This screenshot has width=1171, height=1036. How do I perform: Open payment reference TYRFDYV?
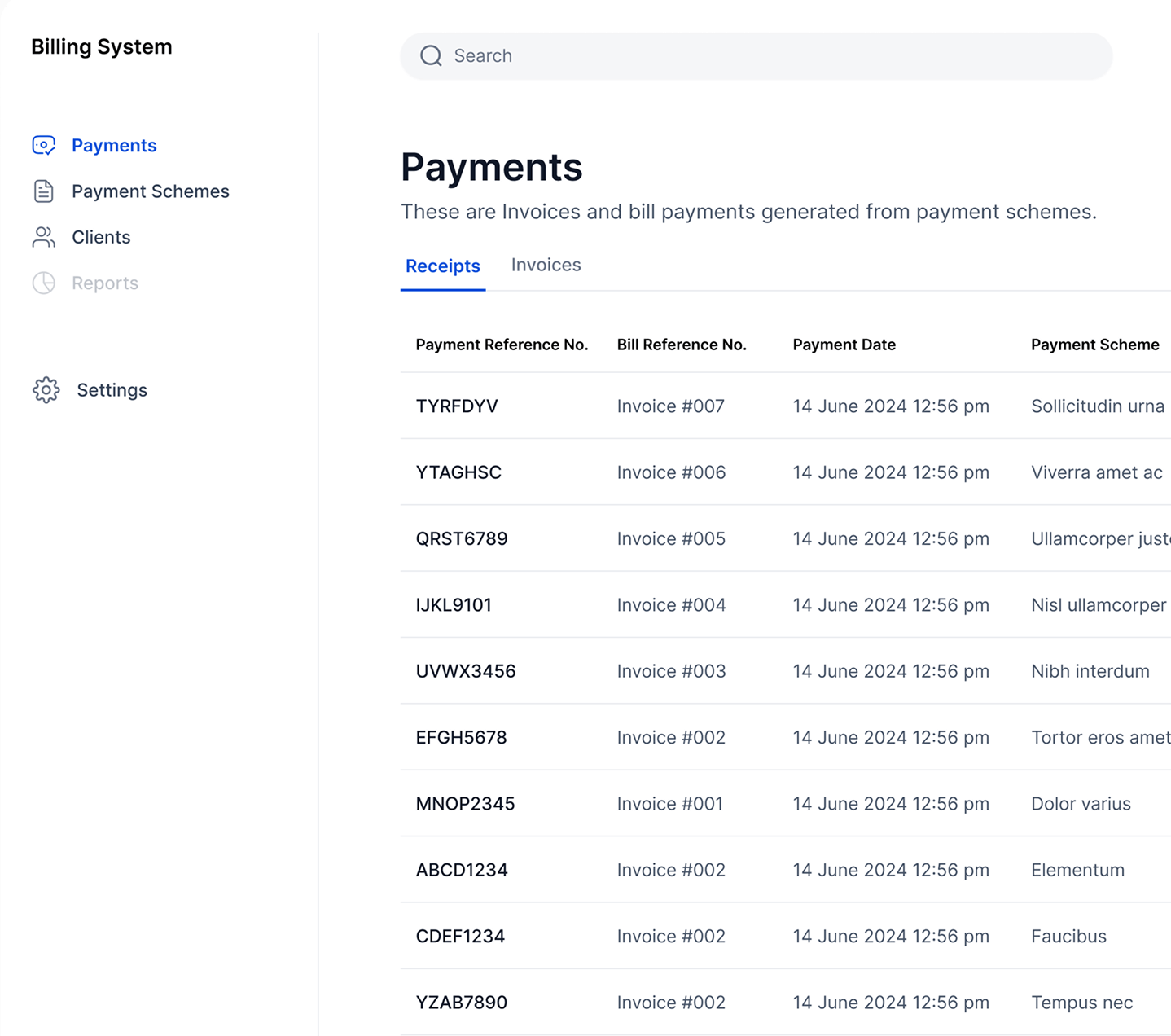click(457, 406)
